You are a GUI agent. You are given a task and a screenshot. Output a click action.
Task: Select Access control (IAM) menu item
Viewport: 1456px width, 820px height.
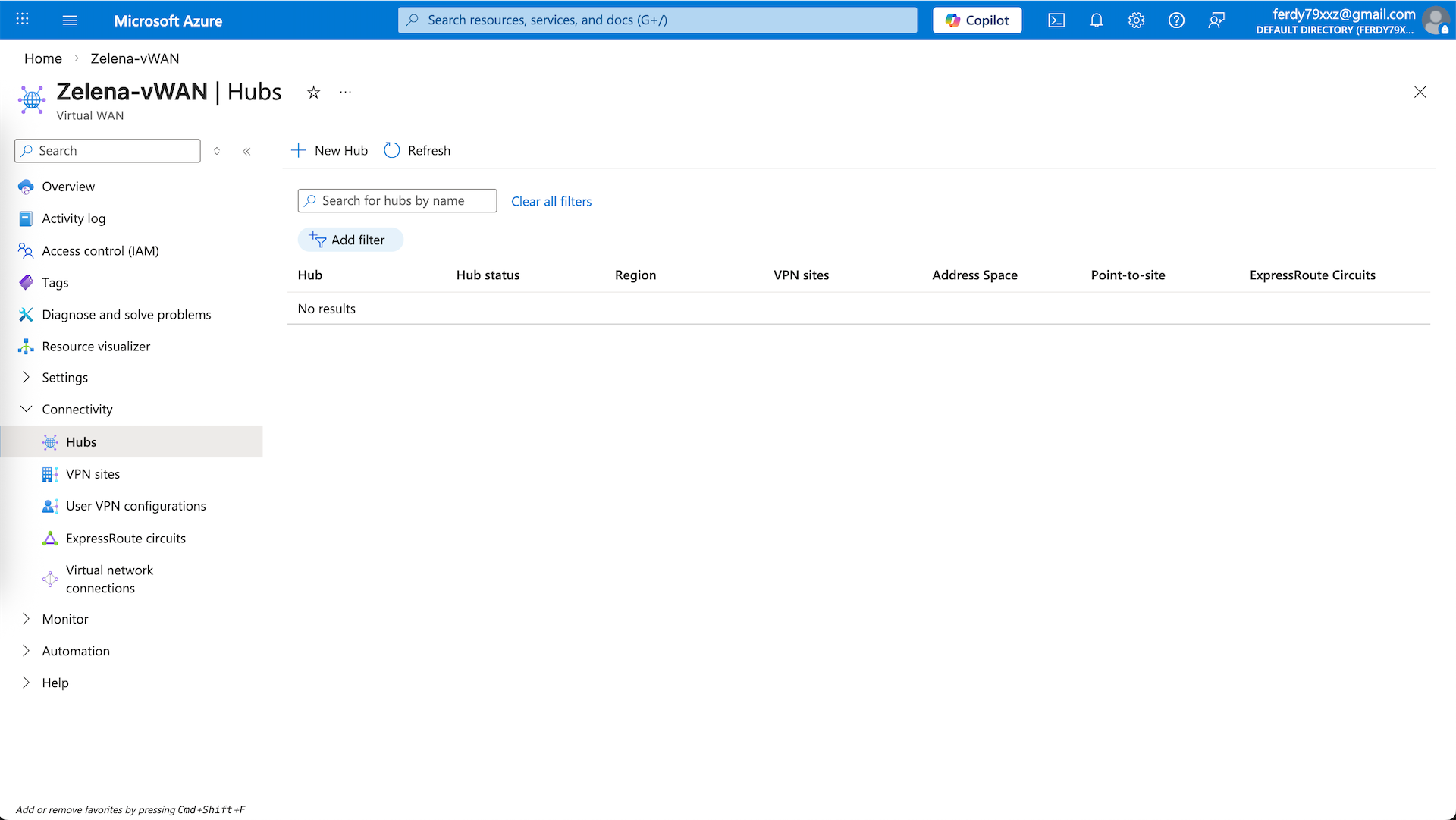[x=100, y=251]
